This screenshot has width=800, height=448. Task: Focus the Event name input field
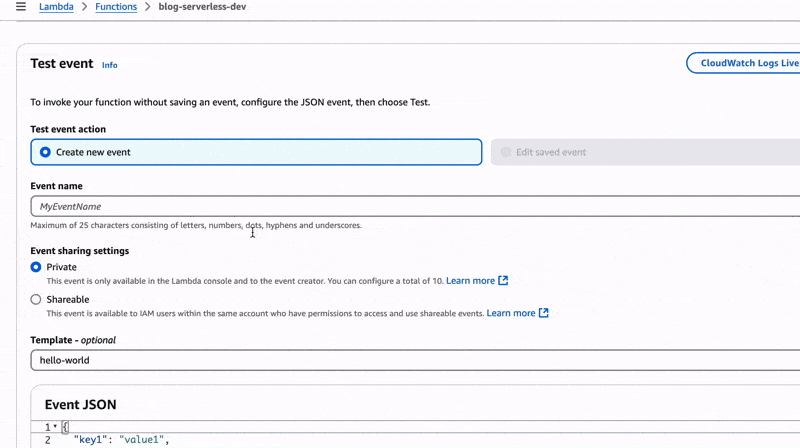(x=415, y=206)
